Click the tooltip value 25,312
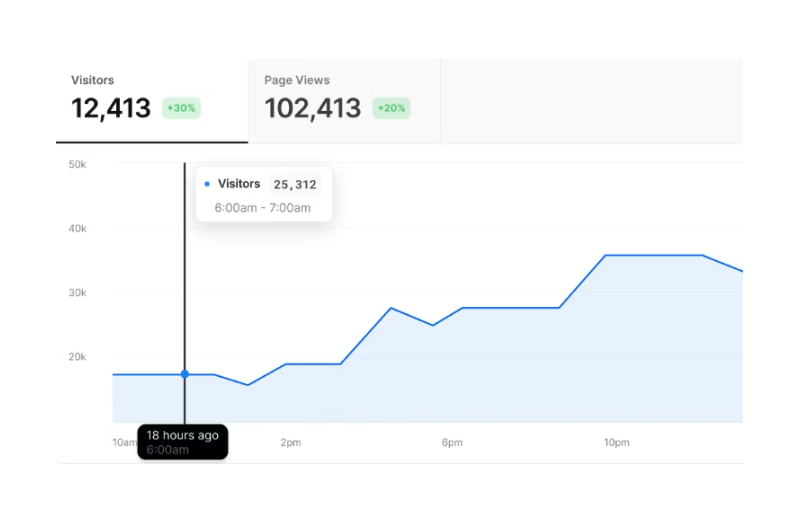 295,185
